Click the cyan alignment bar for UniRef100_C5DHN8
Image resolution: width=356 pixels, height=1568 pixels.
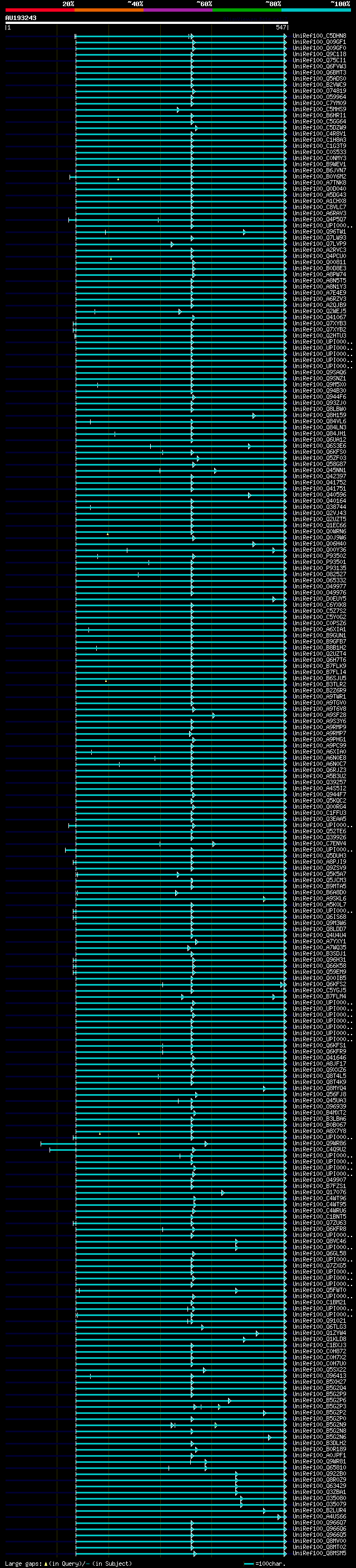pos(181,37)
